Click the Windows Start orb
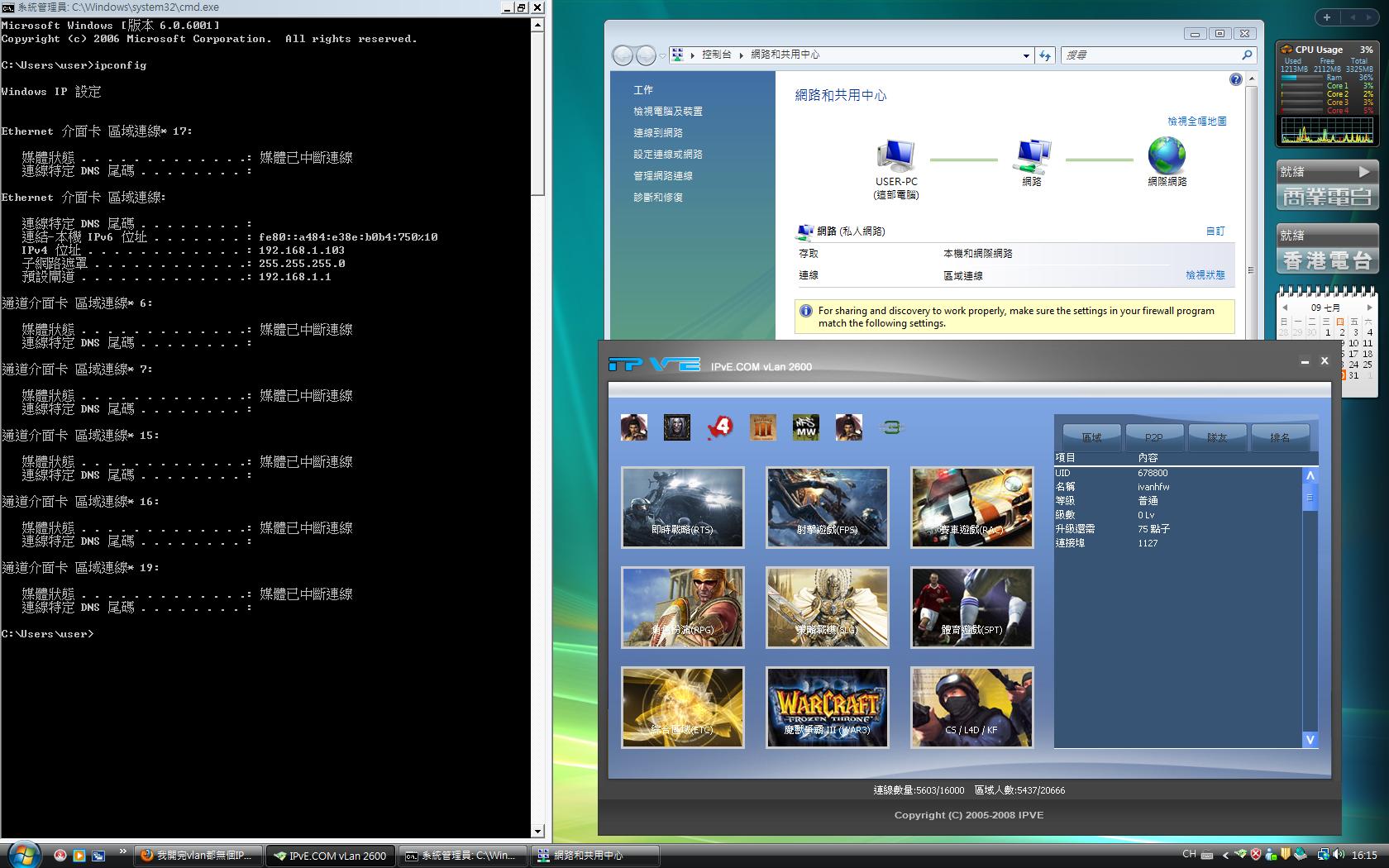 pos(22,854)
